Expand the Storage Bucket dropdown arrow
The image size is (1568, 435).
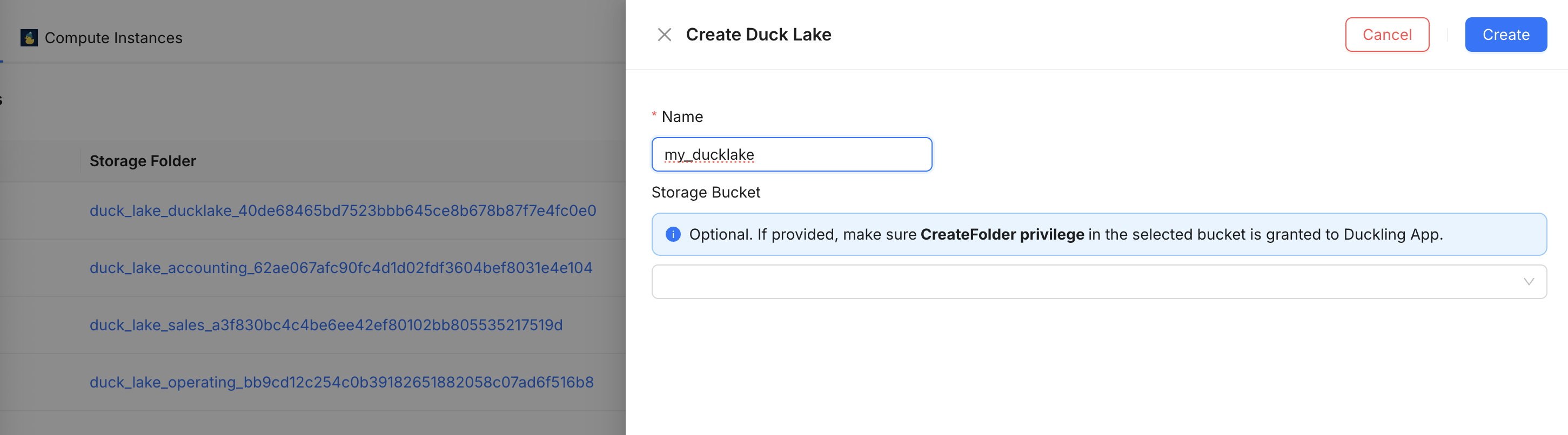(x=1529, y=282)
